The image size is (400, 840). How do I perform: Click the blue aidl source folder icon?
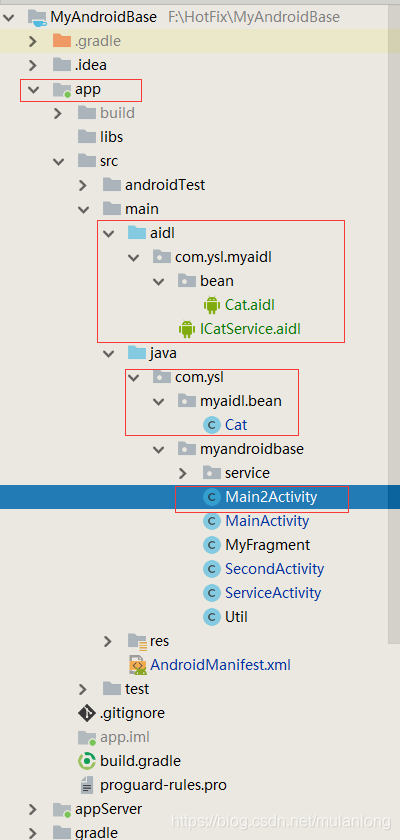click(x=137, y=232)
